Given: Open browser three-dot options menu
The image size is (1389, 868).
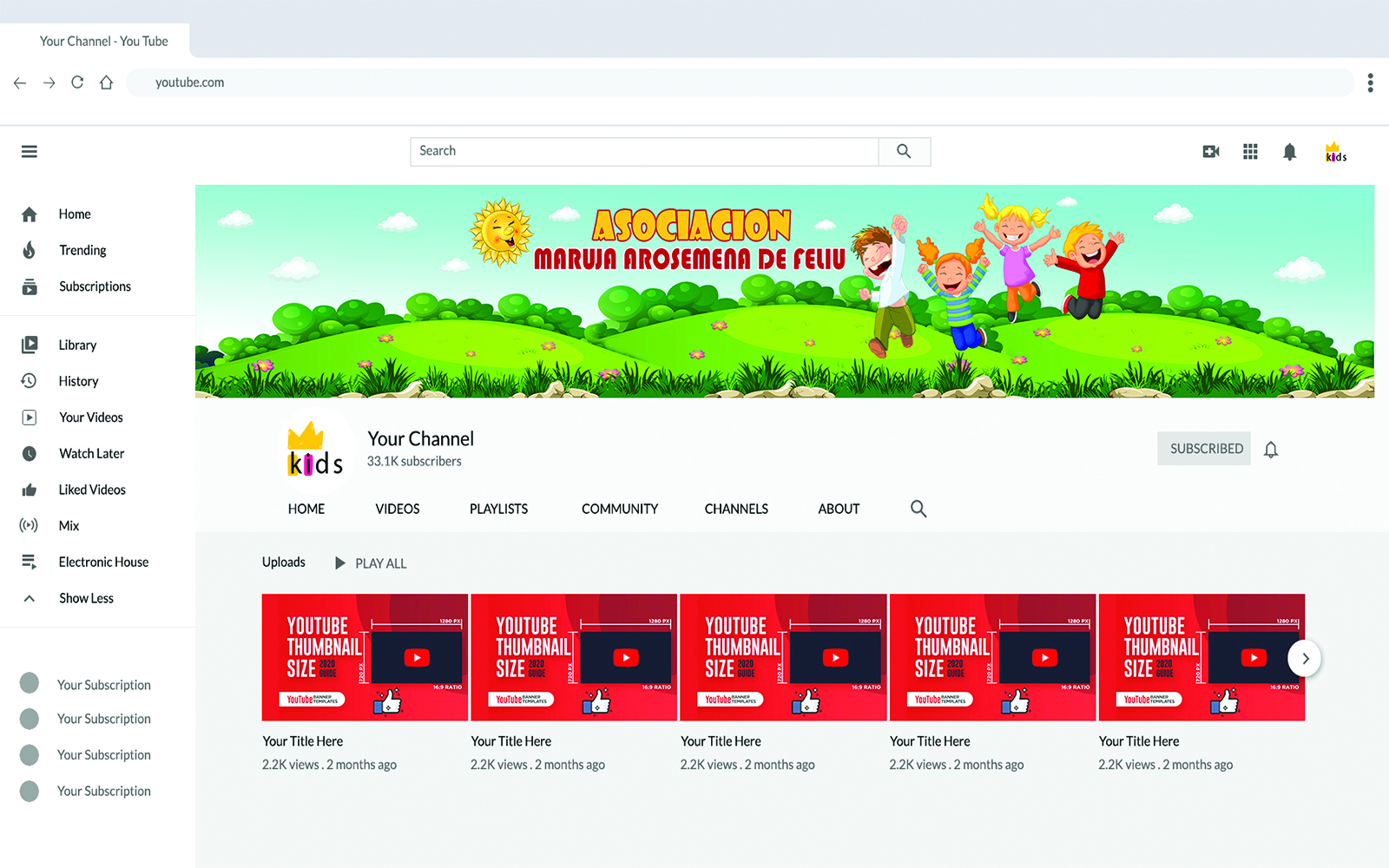Looking at the screenshot, I should [x=1370, y=82].
